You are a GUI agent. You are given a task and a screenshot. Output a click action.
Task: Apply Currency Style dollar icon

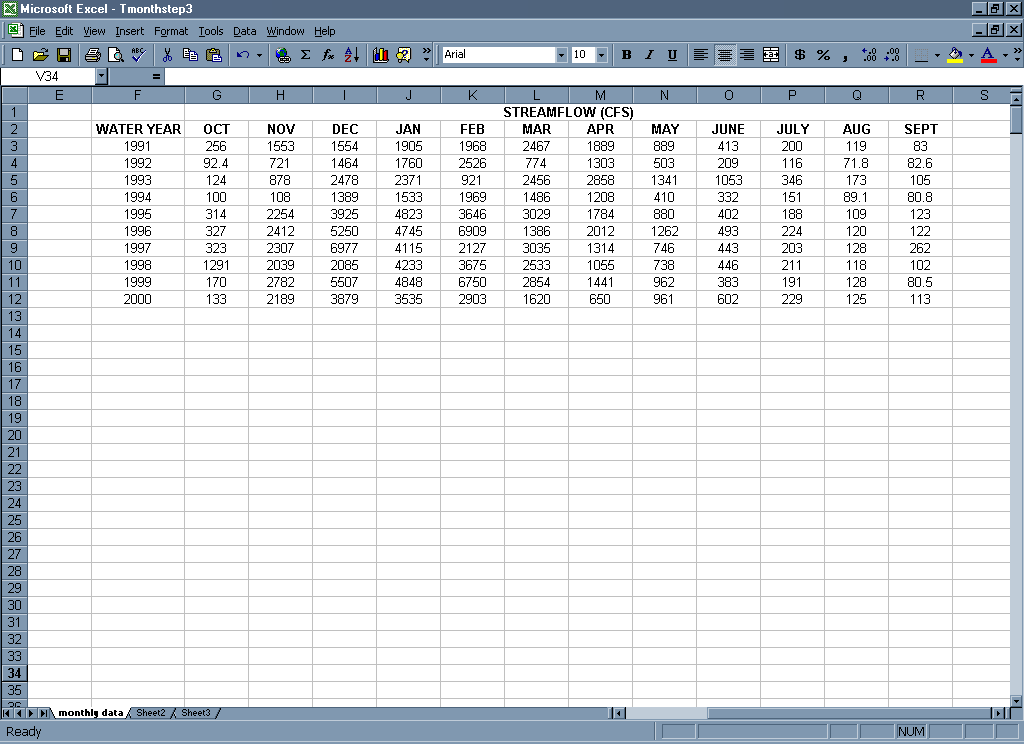pyautogui.click(x=800, y=55)
